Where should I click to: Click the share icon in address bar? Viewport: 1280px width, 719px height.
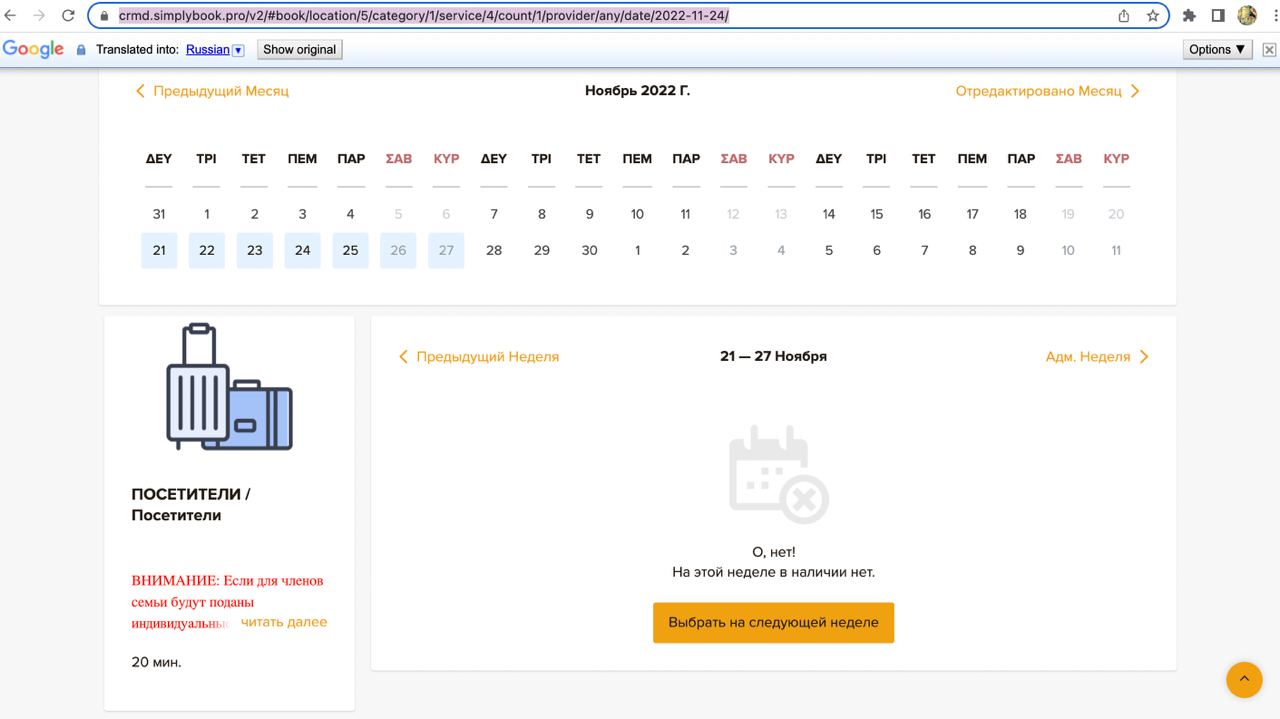click(1124, 16)
